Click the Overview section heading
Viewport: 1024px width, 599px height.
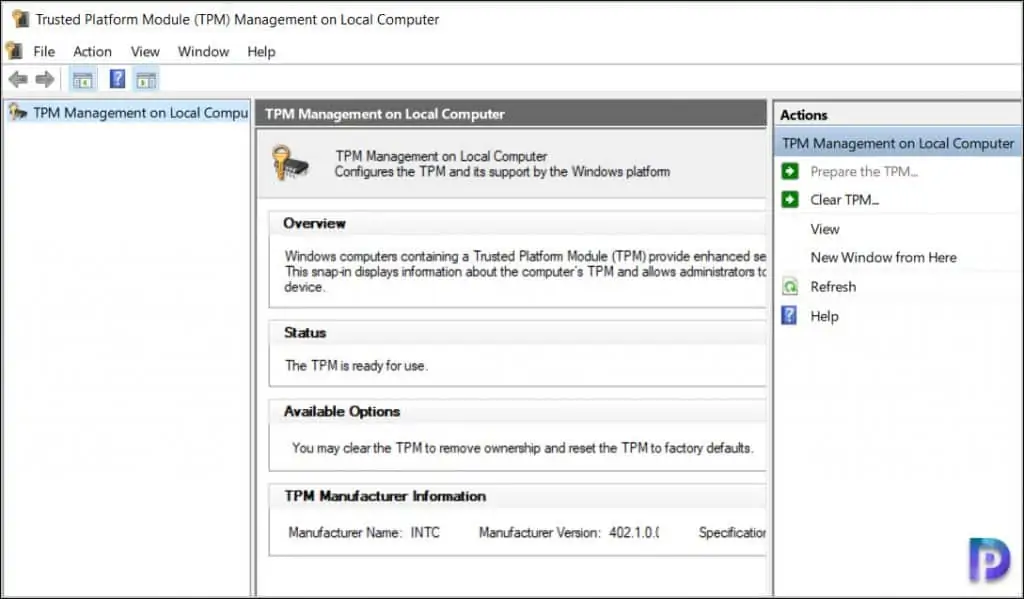coord(314,223)
